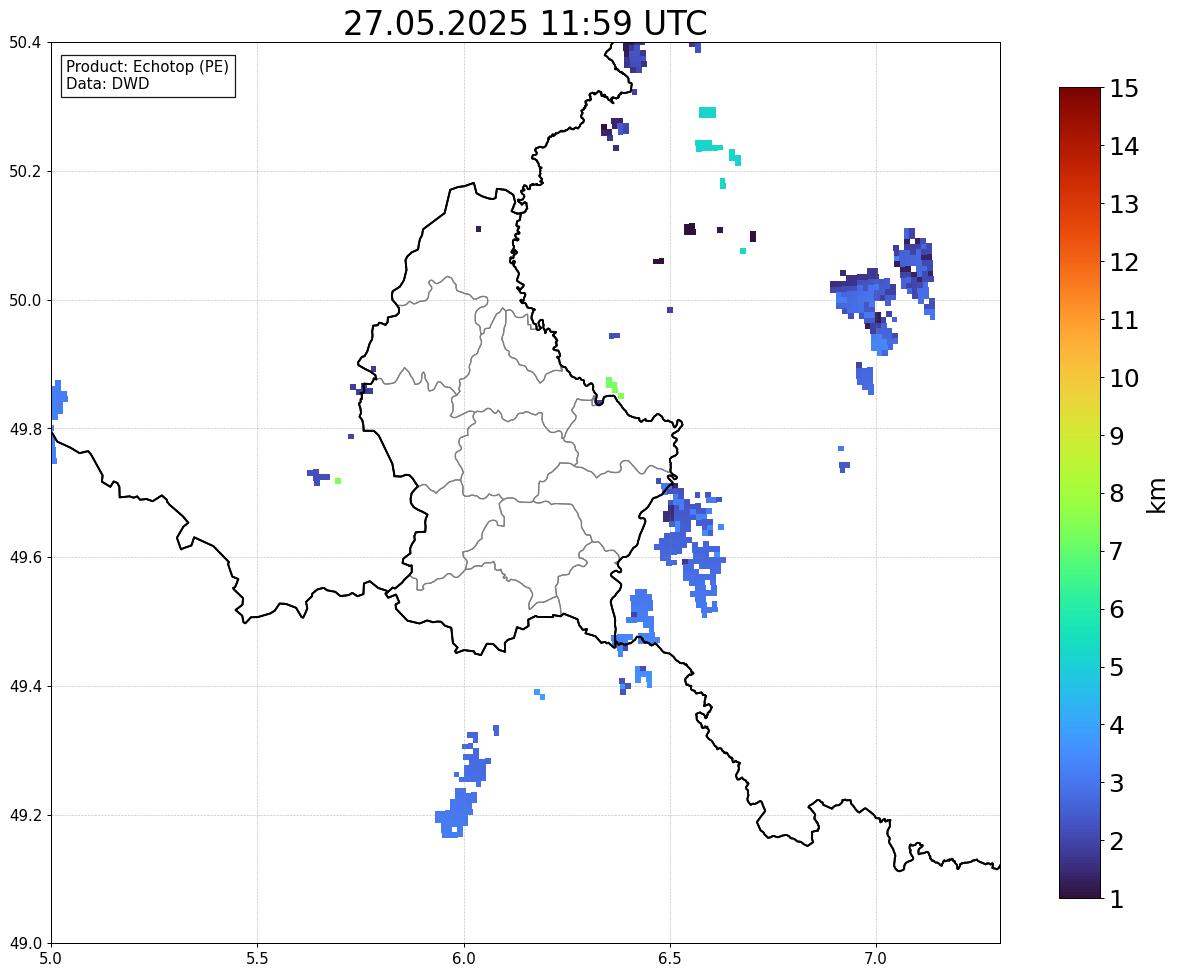Screen dimensions: 1178x976
Task: Click the longitude axis label '5.5'
Action: click(258, 959)
